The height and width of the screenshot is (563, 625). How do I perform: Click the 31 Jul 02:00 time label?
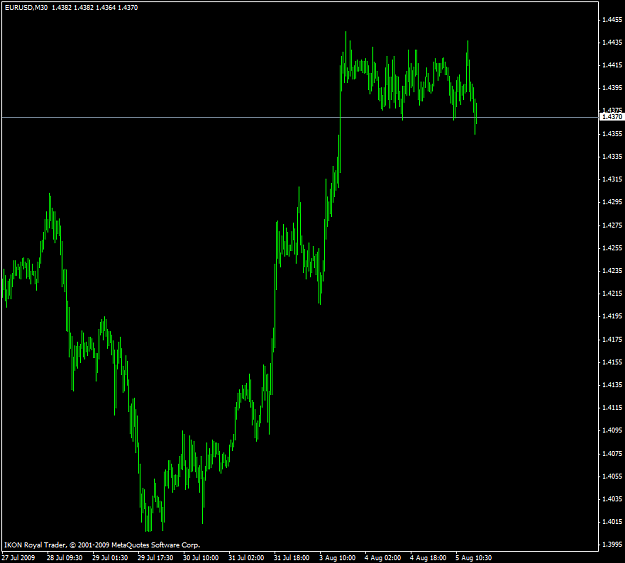tap(246, 557)
